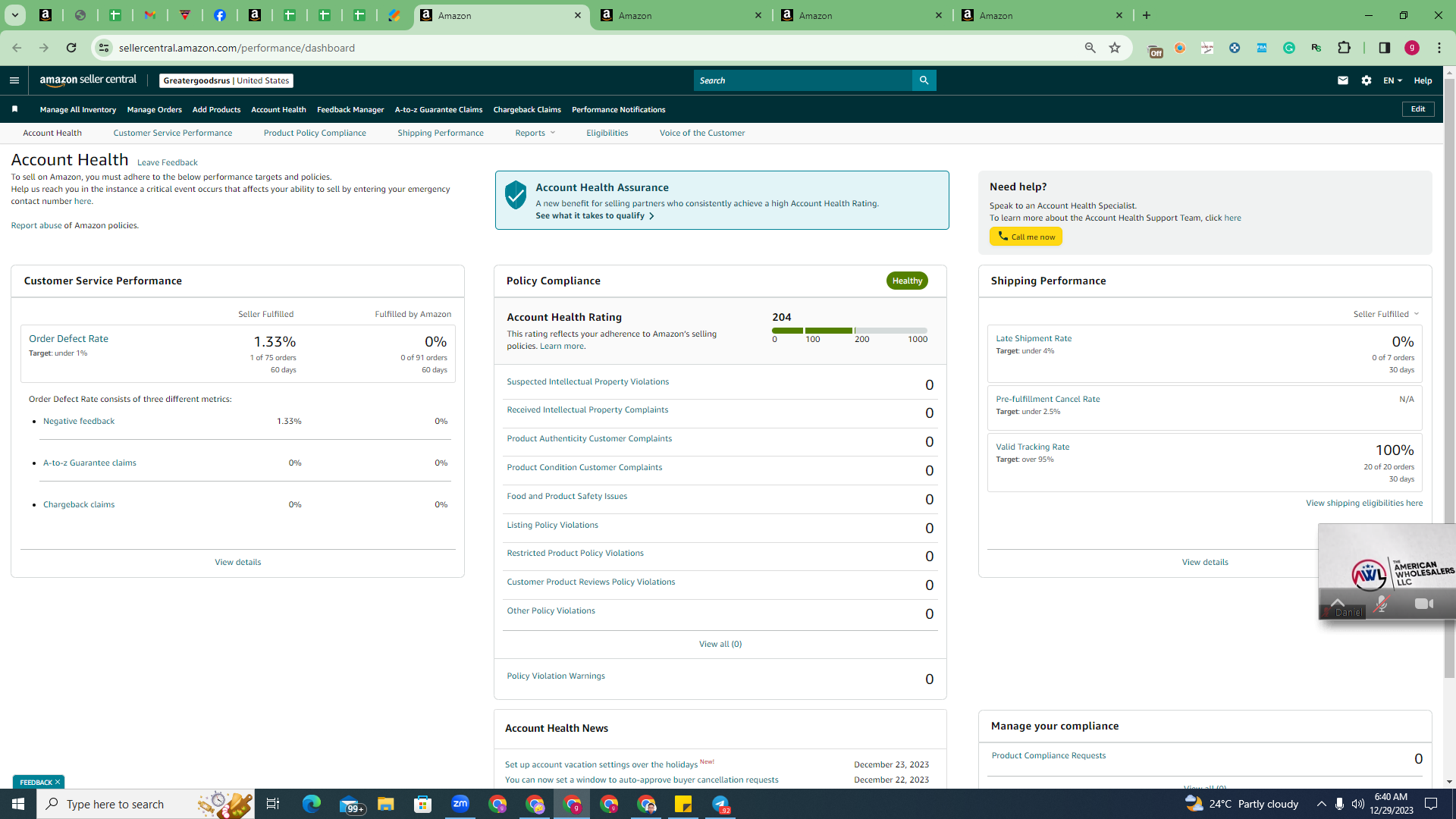Open File Explorer from the taskbar

tap(386, 804)
